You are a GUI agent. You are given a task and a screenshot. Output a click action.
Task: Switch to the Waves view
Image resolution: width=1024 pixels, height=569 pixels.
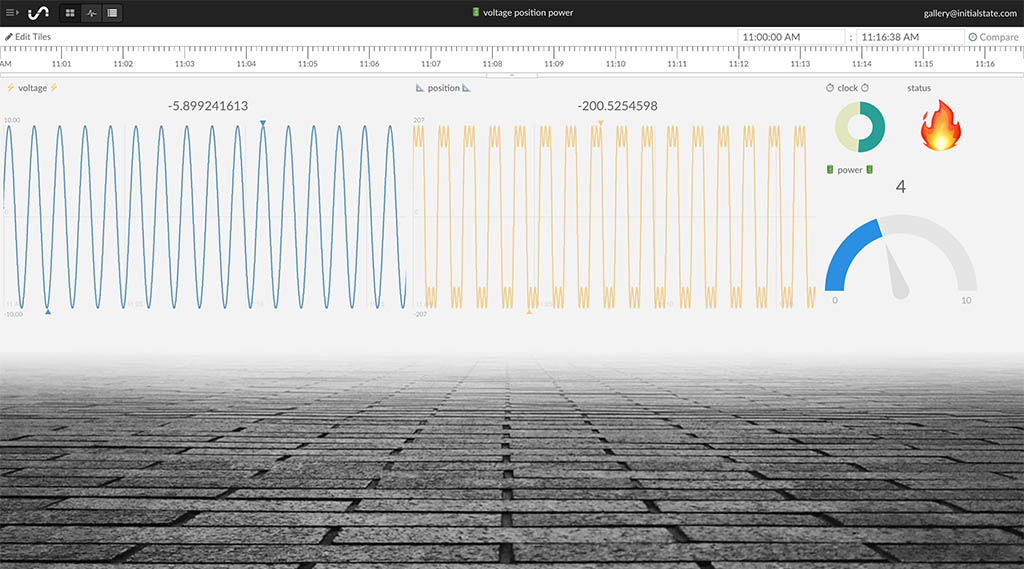[91, 13]
